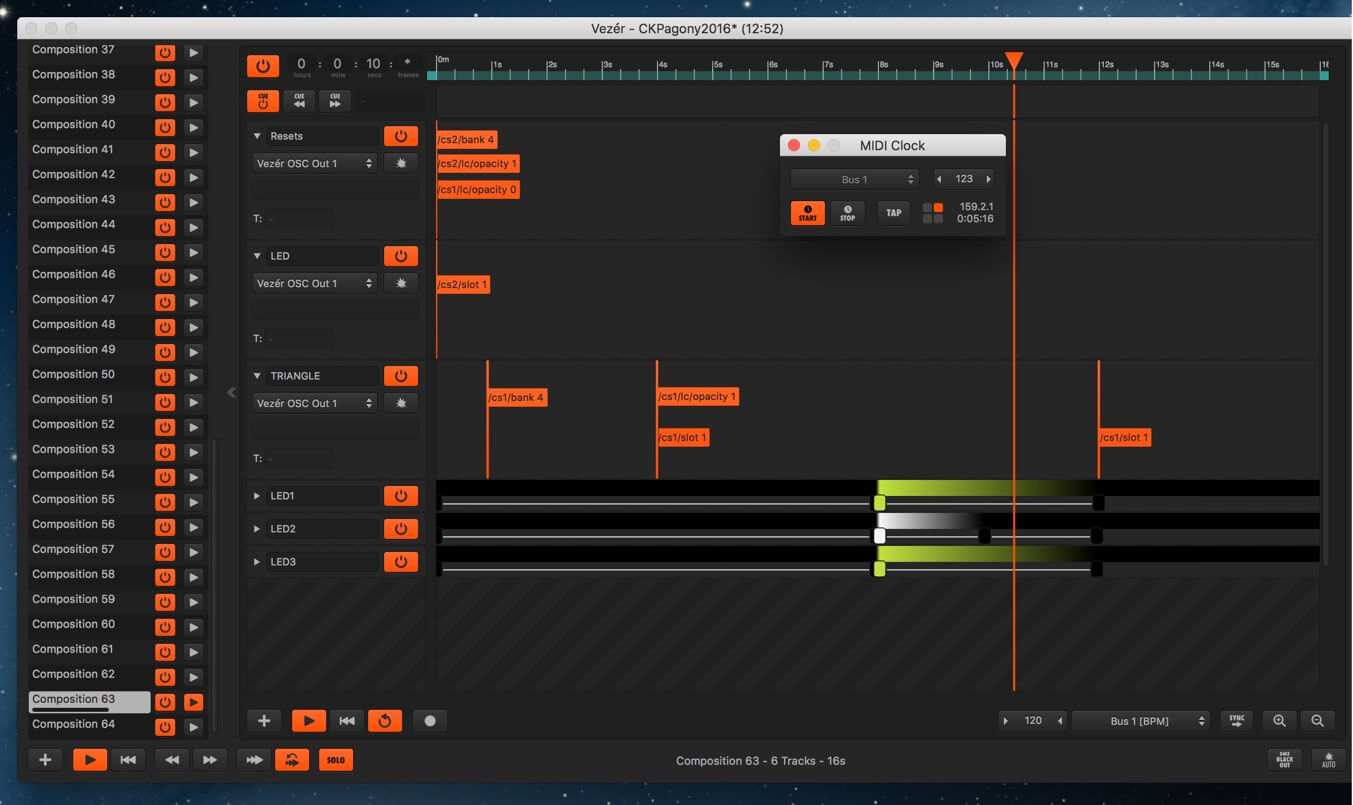Toggle the cue power button

263,101
